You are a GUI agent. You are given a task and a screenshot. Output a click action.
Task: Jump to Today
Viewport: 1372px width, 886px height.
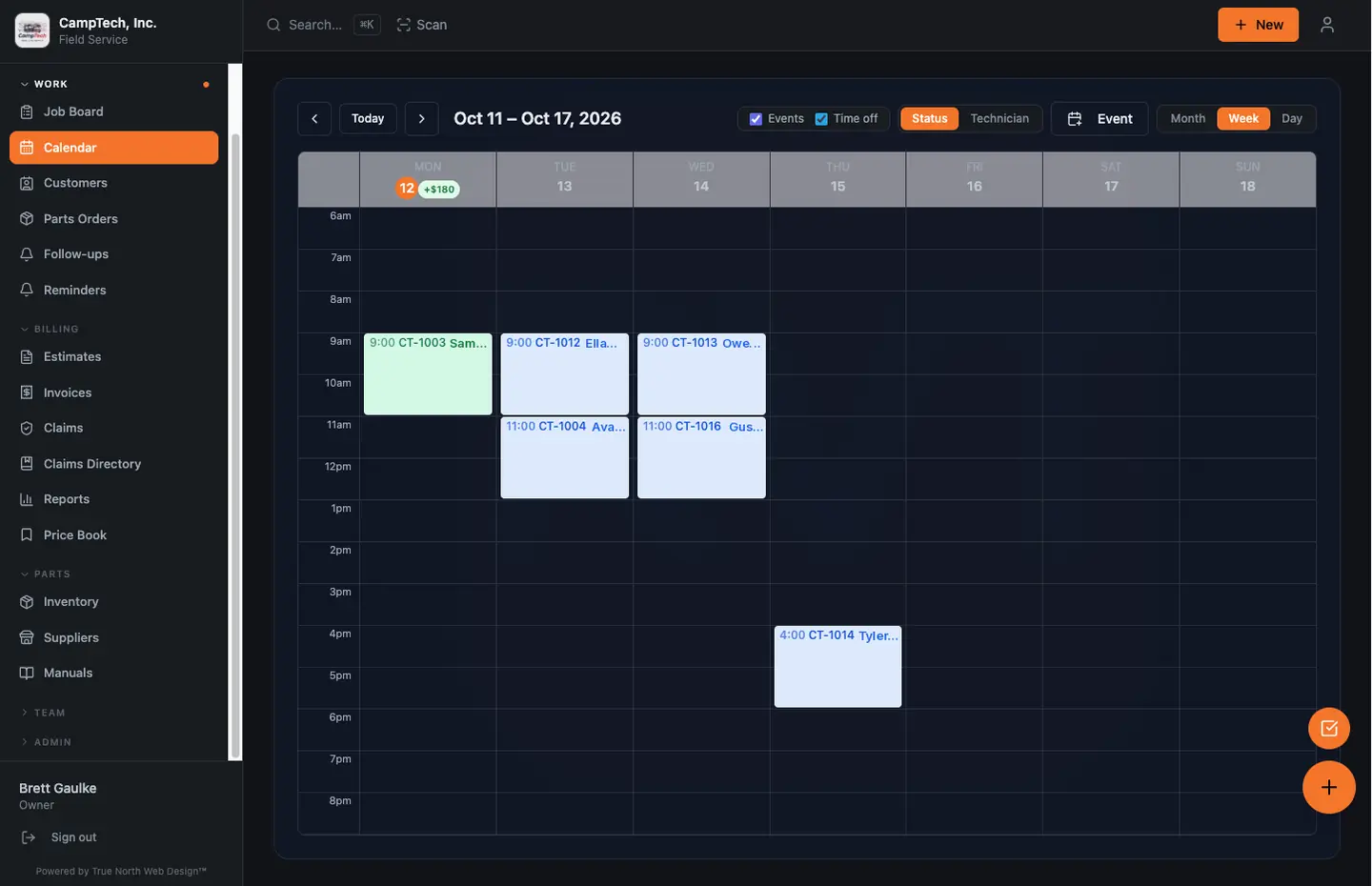tap(368, 119)
